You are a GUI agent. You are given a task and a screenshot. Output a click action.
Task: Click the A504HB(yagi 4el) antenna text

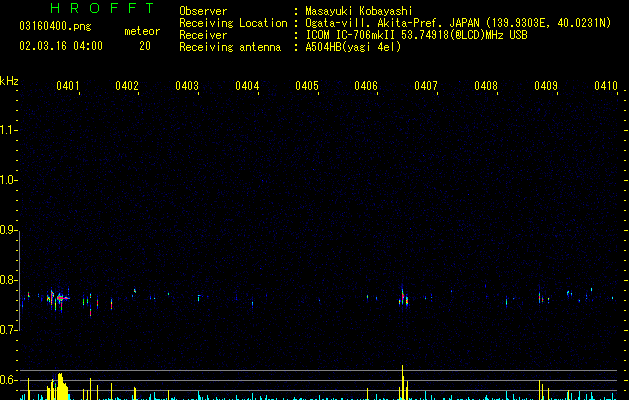[353, 47]
